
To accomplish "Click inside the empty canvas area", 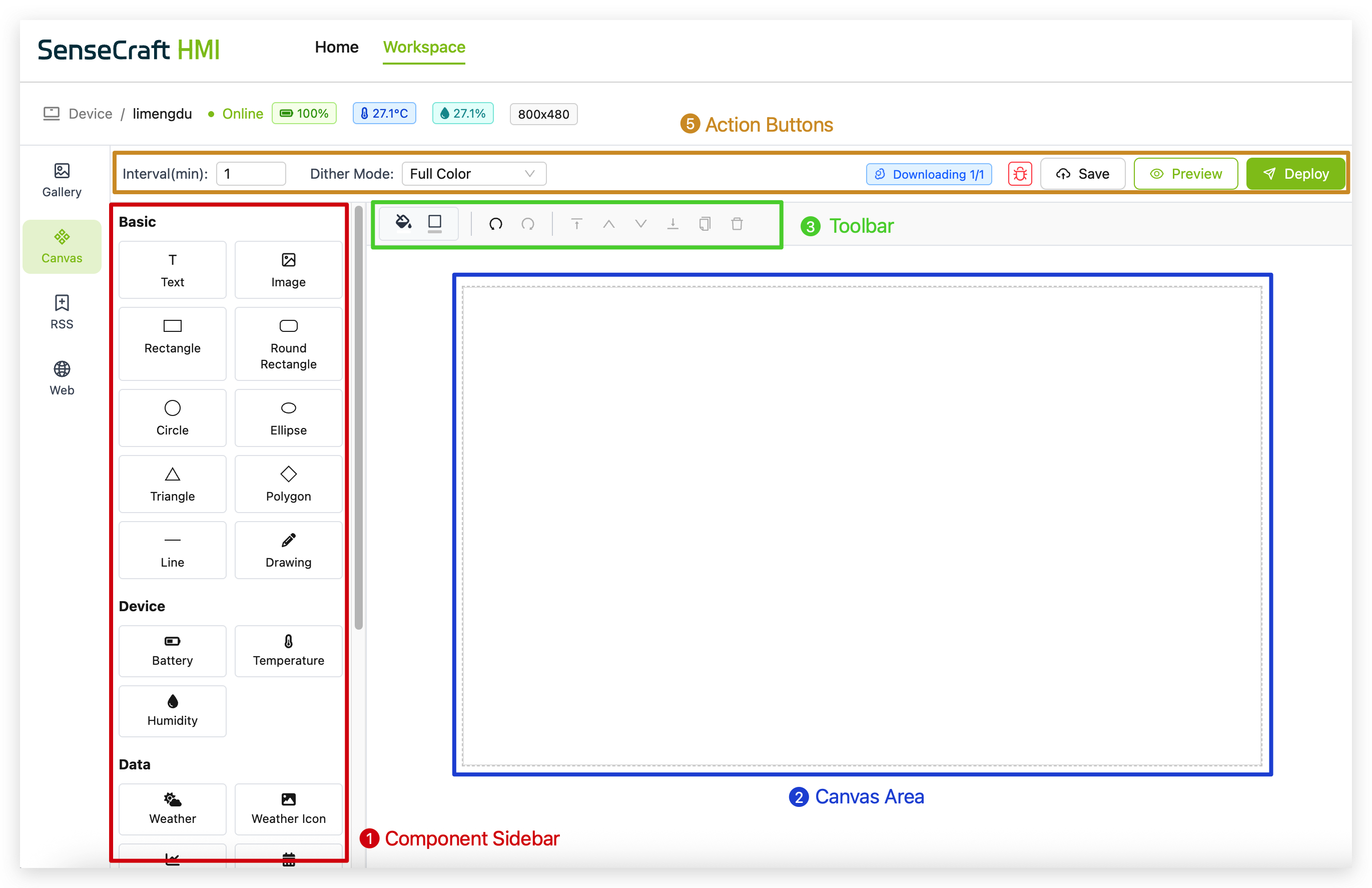I will (862, 525).
